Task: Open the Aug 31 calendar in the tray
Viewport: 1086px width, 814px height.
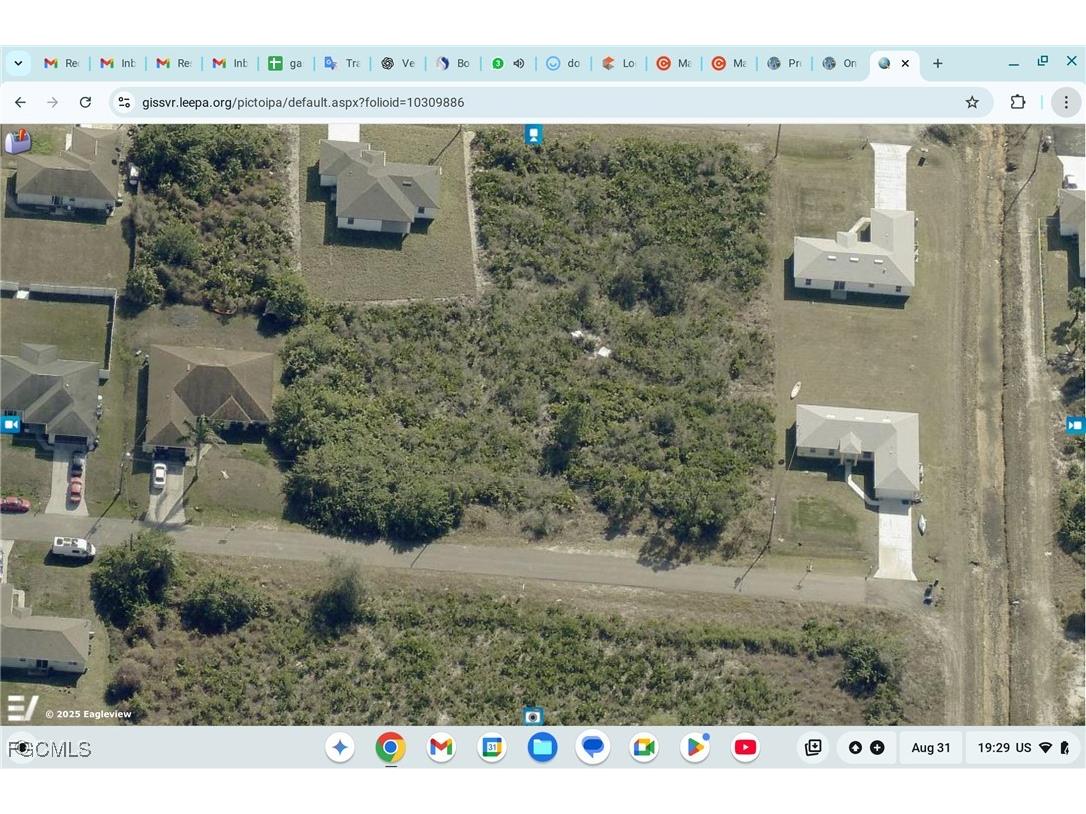Action: pos(930,747)
